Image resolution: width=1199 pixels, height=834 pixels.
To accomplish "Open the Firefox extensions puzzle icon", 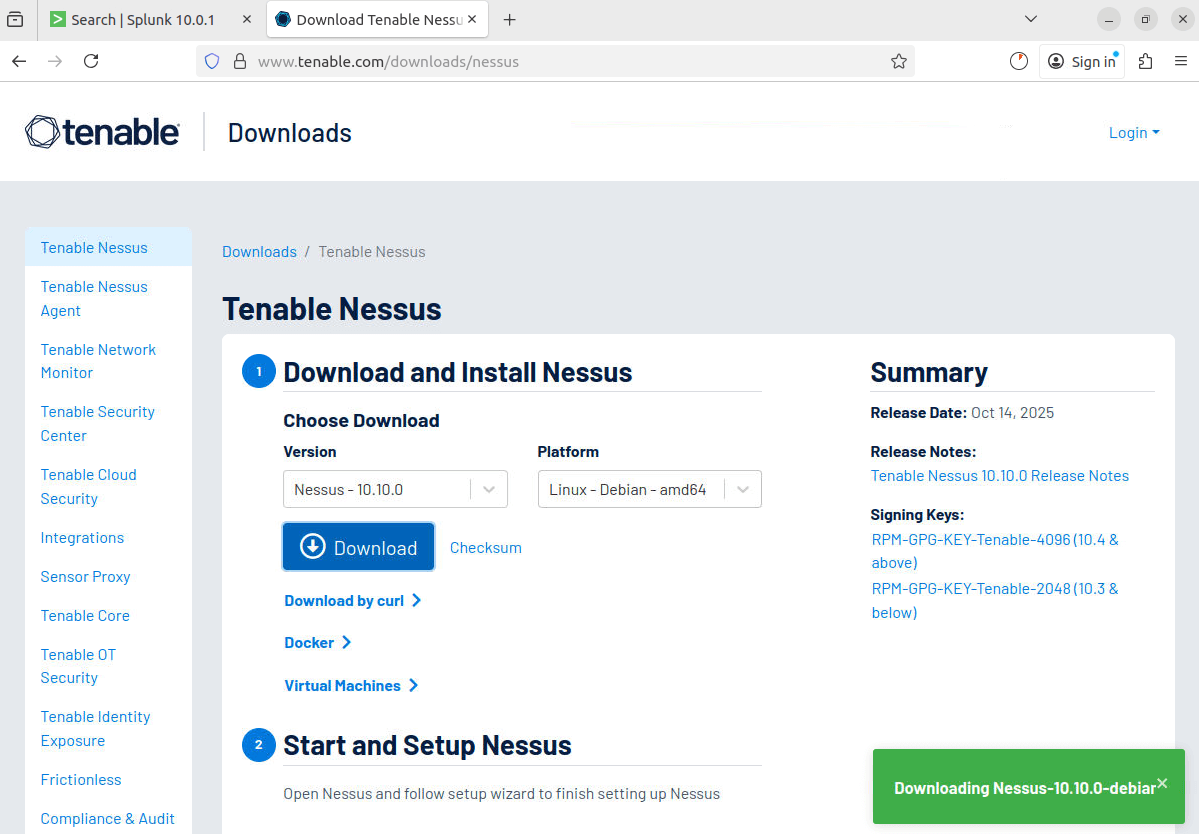I will pos(1145,61).
